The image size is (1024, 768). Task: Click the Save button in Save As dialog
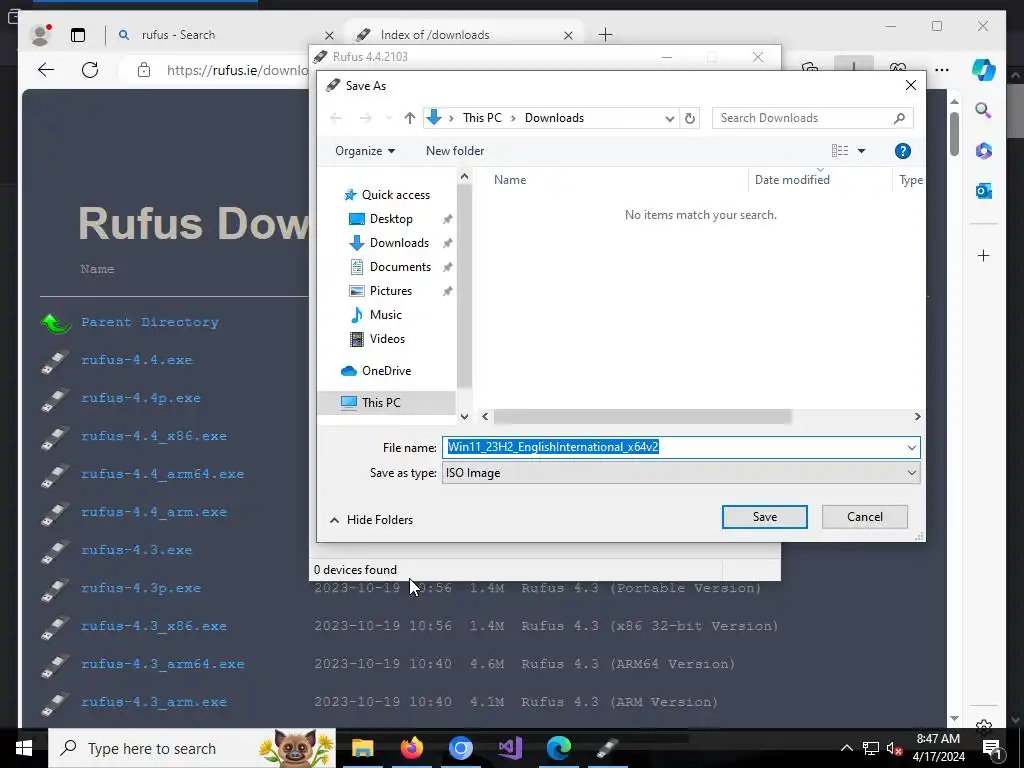coord(764,517)
